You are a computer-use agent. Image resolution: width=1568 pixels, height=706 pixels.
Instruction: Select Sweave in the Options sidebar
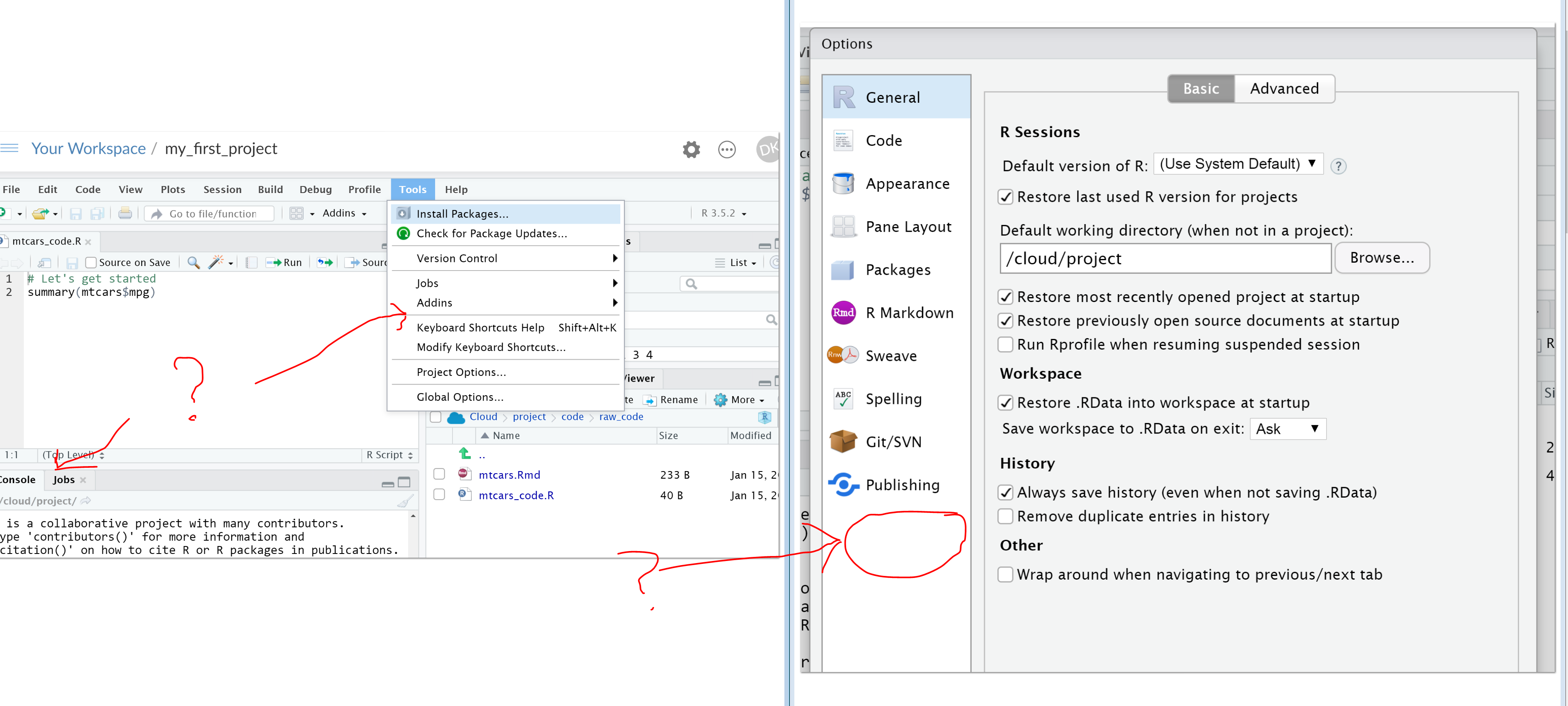(896, 355)
